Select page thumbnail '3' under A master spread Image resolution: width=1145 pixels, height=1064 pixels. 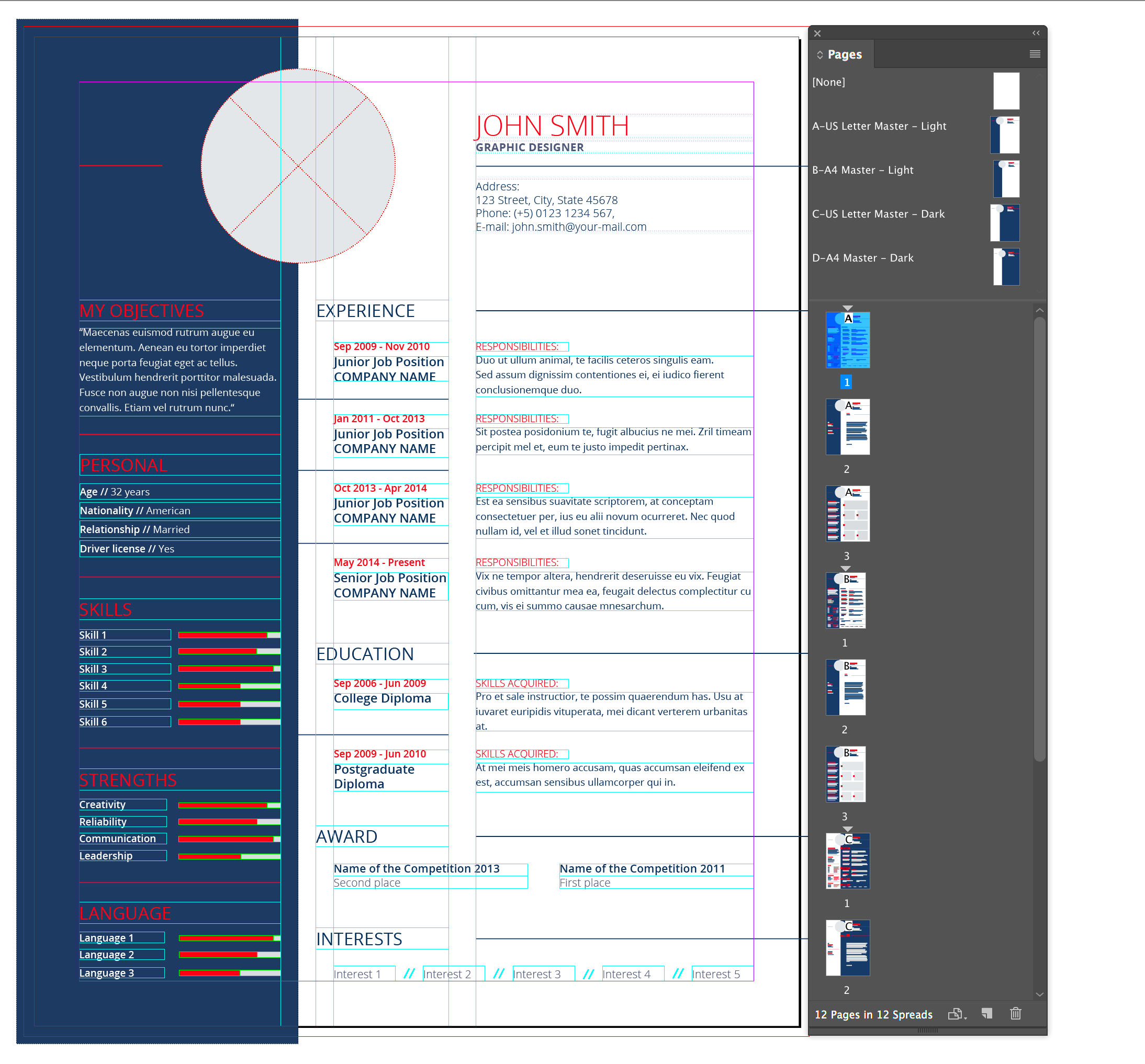[847, 514]
